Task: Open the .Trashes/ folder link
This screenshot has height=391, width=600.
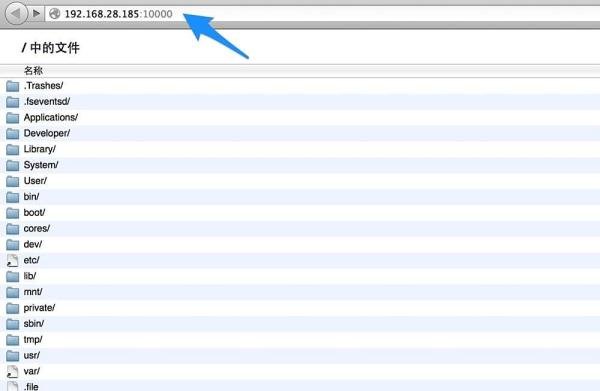Action: 43,86
